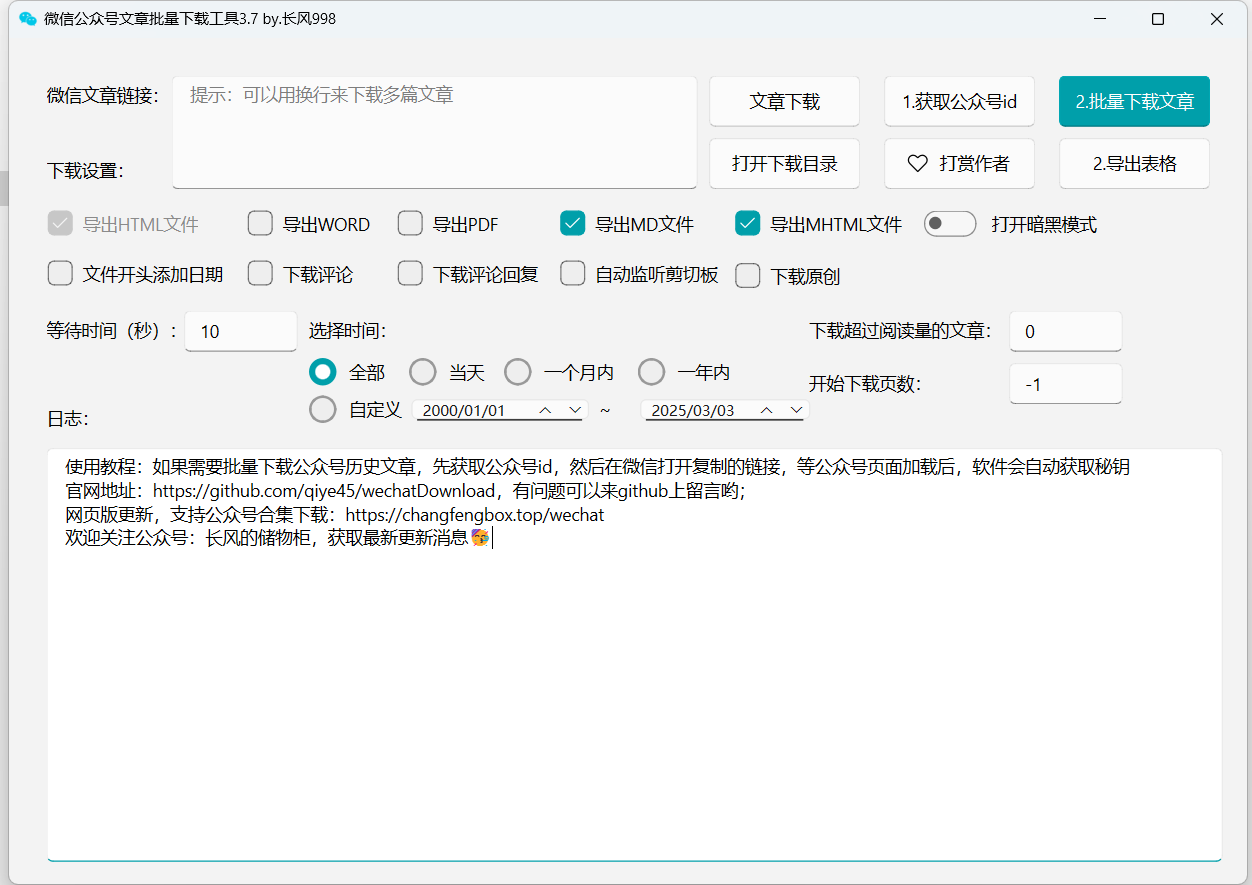Increment end date with up arrow
The height and width of the screenshot is (885, 1252).
tap(767, 410)
